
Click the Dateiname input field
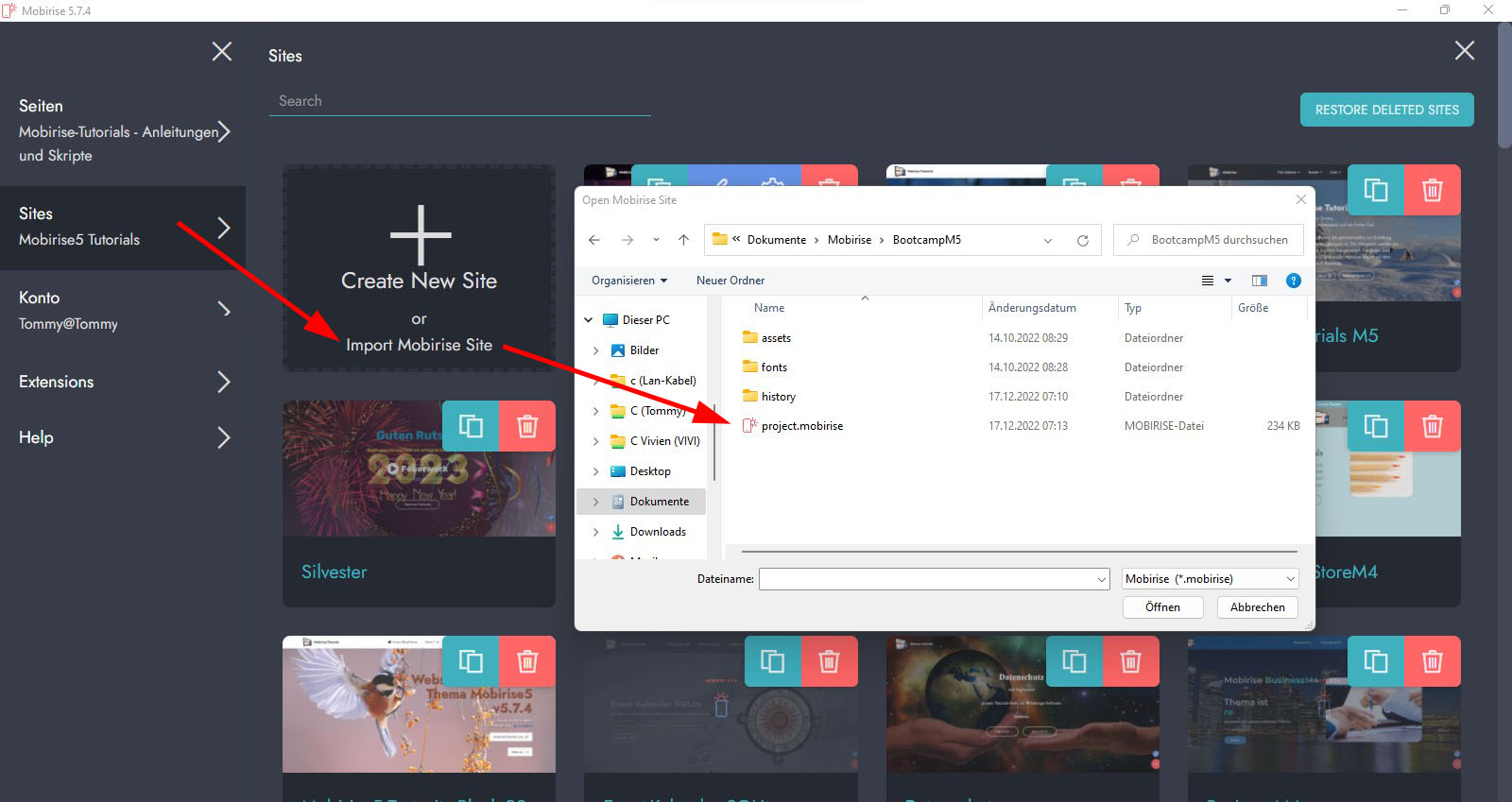click(x=927, y=579)
